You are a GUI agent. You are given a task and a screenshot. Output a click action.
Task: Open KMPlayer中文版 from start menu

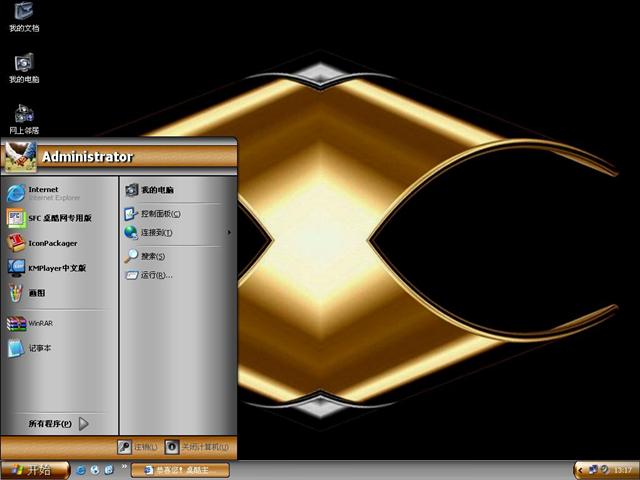(x=59, y=268)
